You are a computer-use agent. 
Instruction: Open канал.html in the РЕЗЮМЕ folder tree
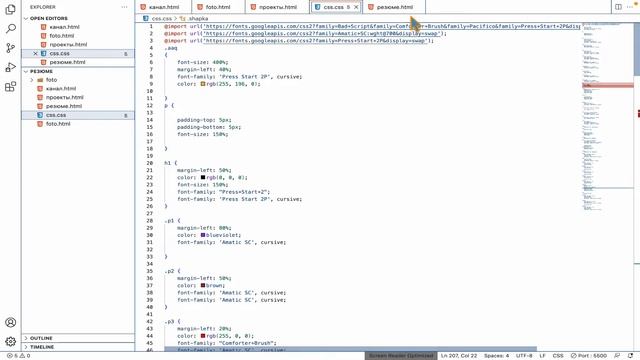61,89
